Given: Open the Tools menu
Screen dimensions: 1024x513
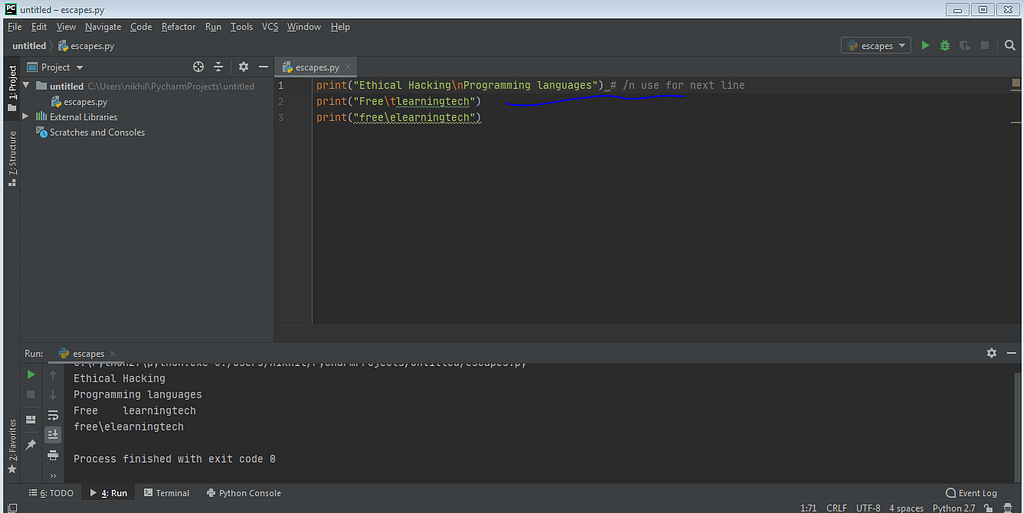Looking at the screenshot, I should (x=241, y=27).
